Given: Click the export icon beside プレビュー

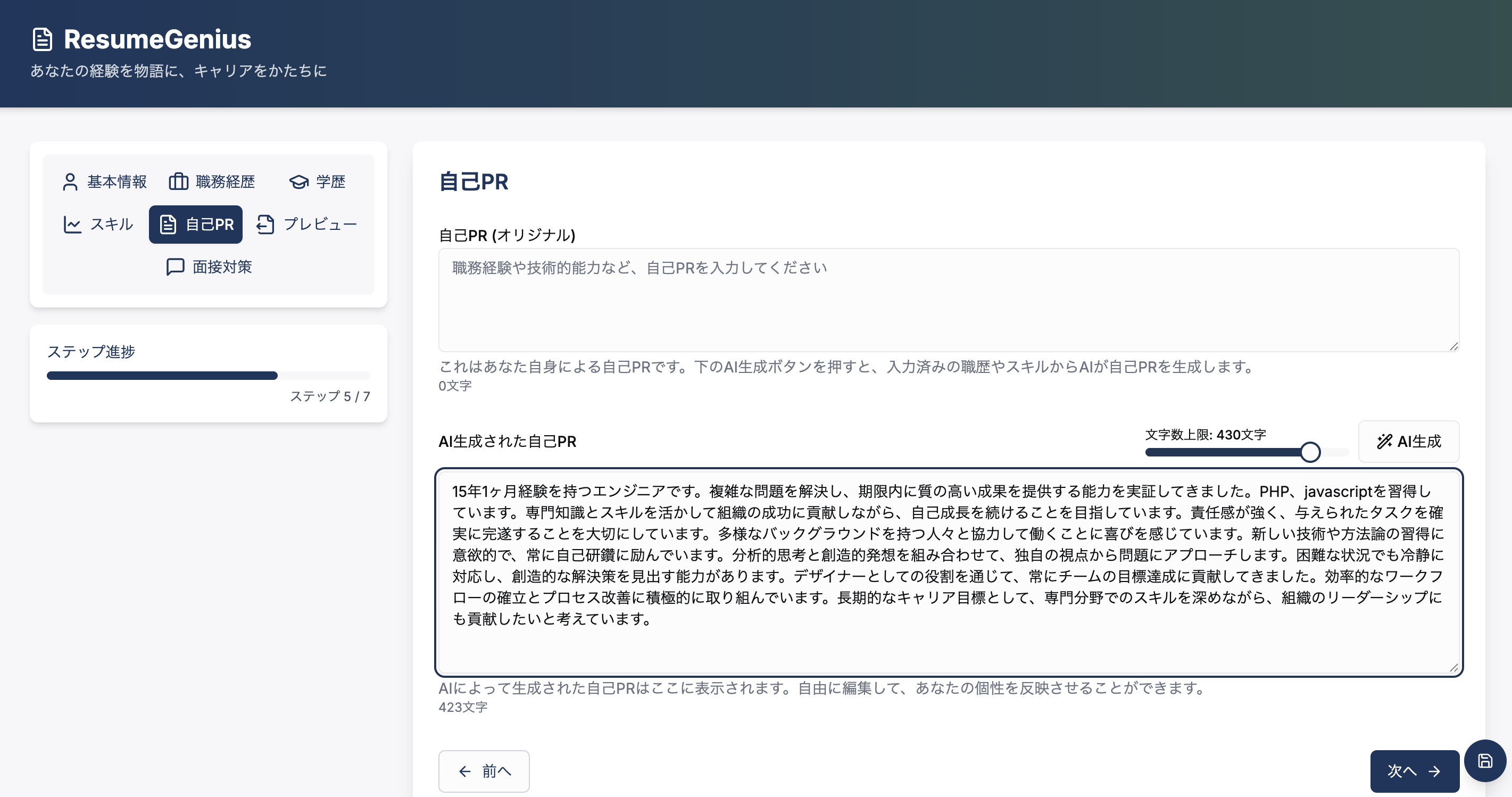Looking at the screenshot, I should pos(265,224).
